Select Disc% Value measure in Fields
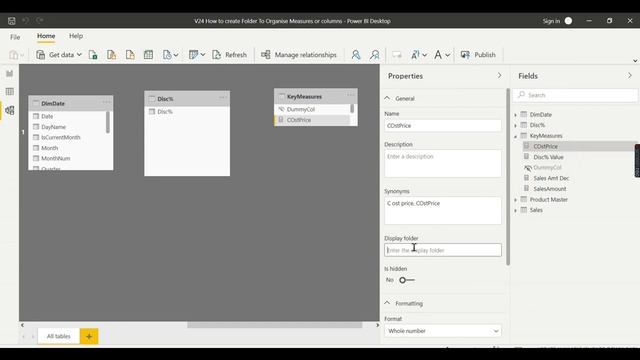Screen dimensions: 640x360 (548, 157)
